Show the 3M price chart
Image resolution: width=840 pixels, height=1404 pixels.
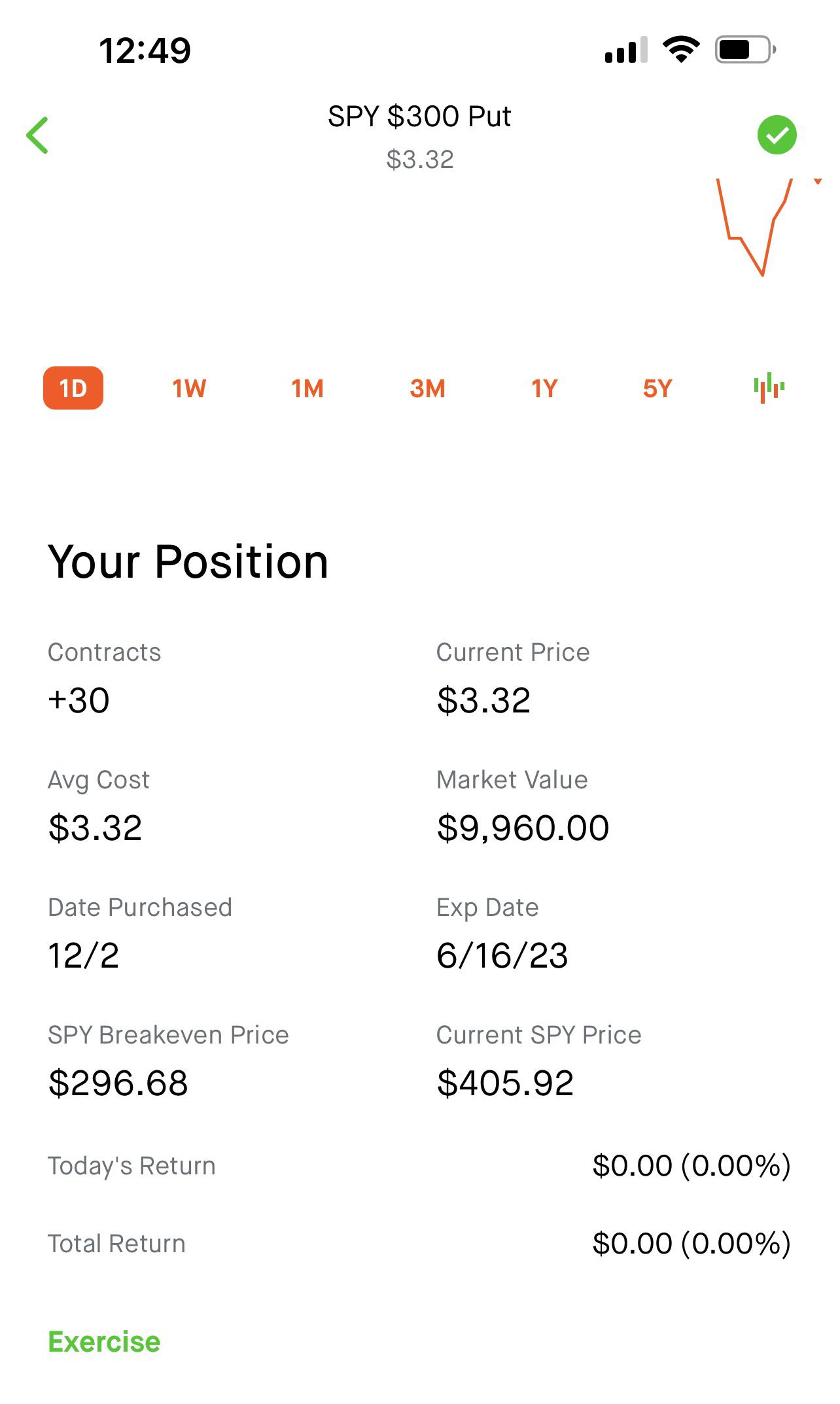[x=427, y=389]
